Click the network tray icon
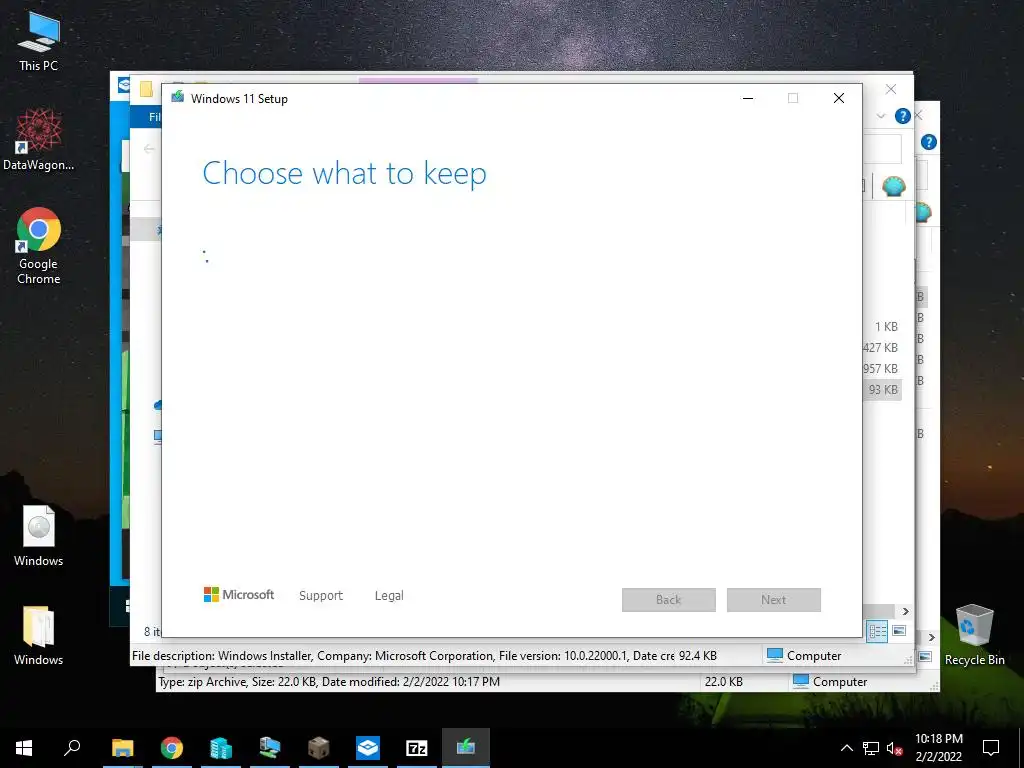This screenshot has height=768, width=1024. tap(871, 748)
